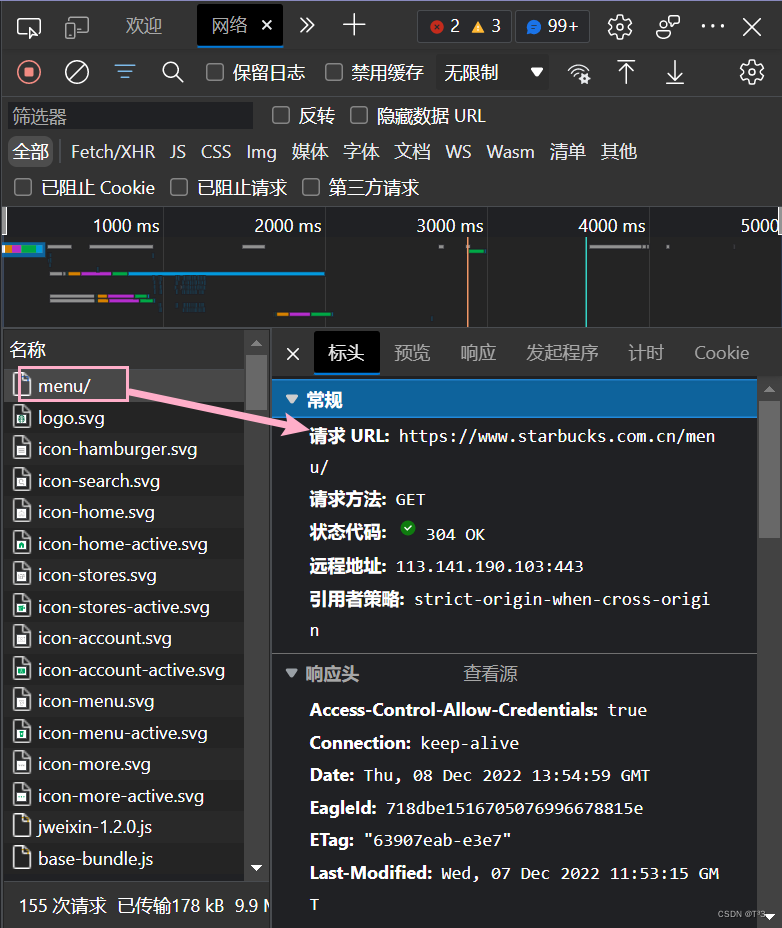The image size is (782, 928).
Task: Filter by Wasm requests
Action: (510, 152)
